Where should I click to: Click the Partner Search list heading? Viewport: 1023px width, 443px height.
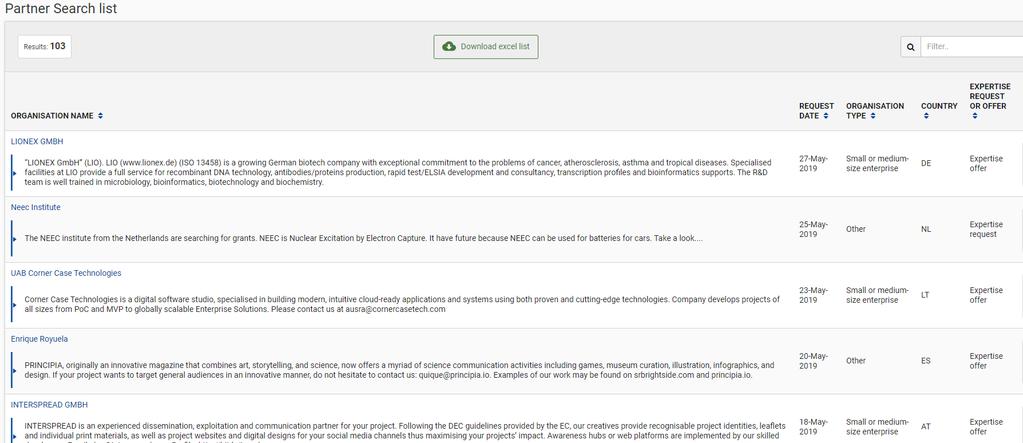click(61, 8)
